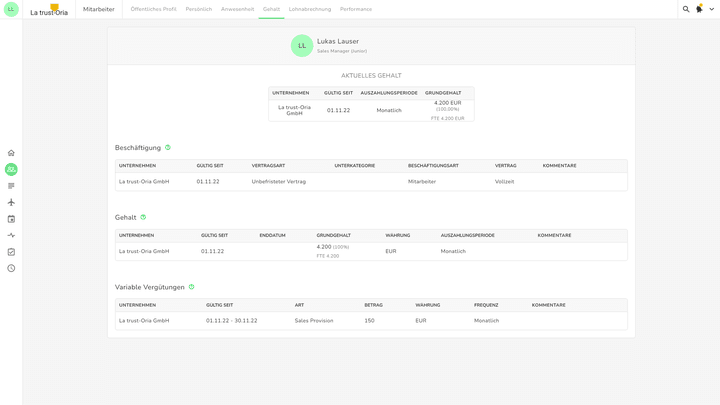This screenshot has height=405, width=720.
Task: Click green icon next to Gehalt heading
Action: click(143, 217)
